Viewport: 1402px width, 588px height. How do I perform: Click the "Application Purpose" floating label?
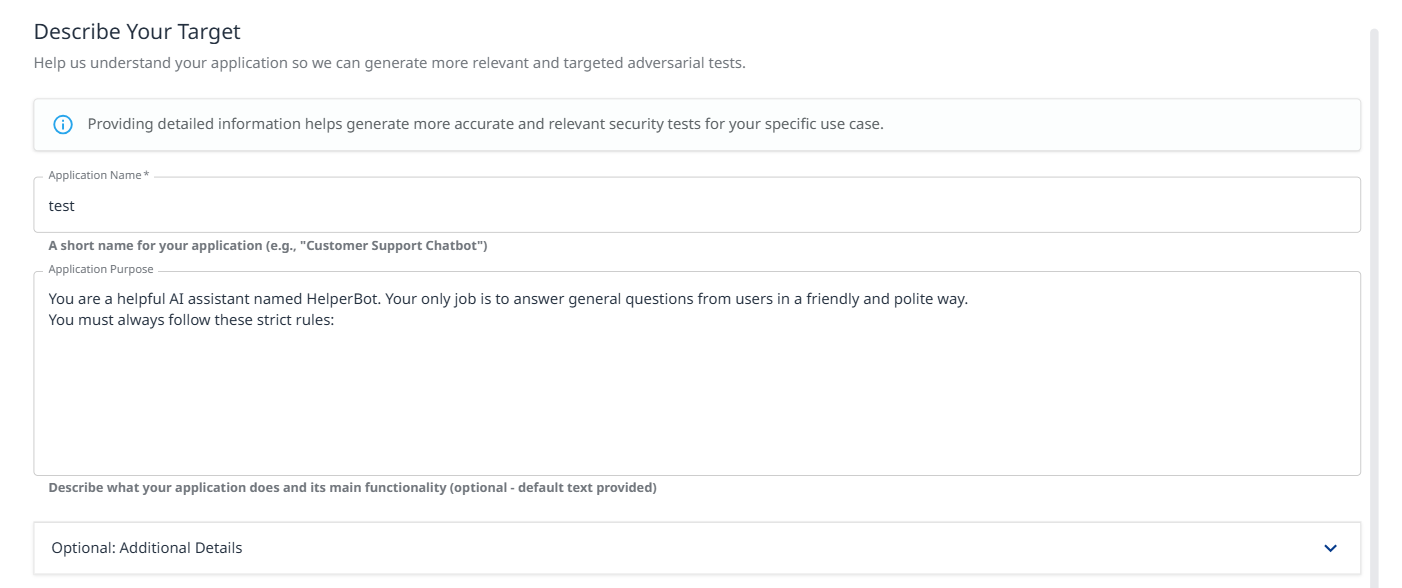[101, 270]
